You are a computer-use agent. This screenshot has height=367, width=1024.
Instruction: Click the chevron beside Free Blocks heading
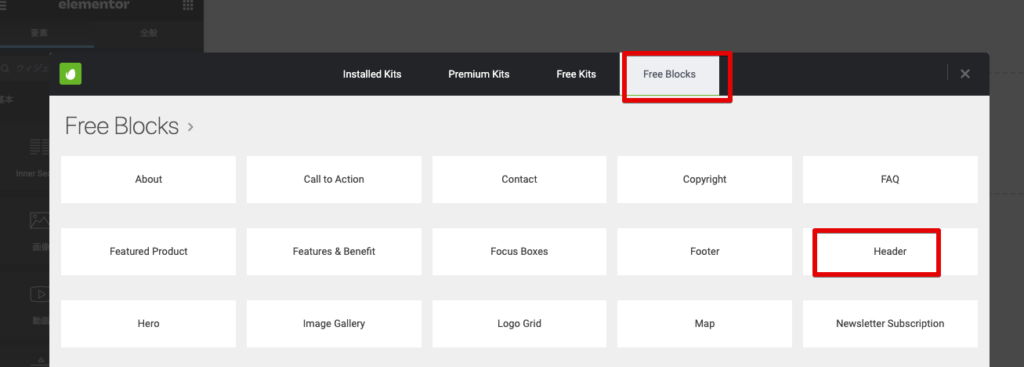pyautogui.click(x=191, y=127)
